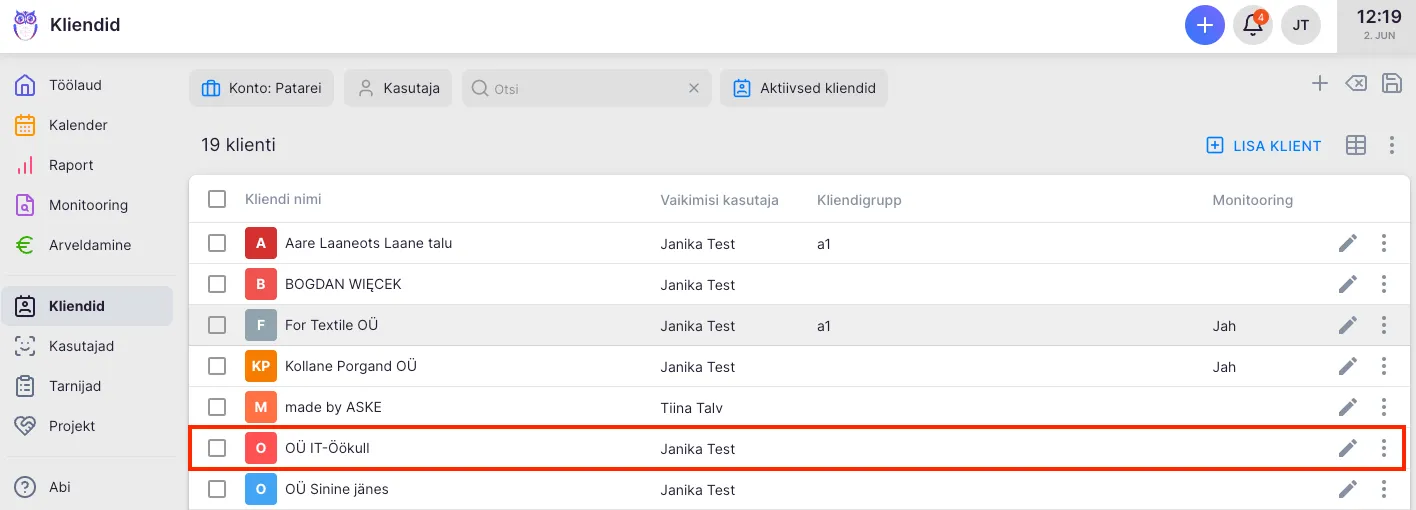1416x510 pixels.
Task: Click the blue plus add button
Action: point(1204,25)
